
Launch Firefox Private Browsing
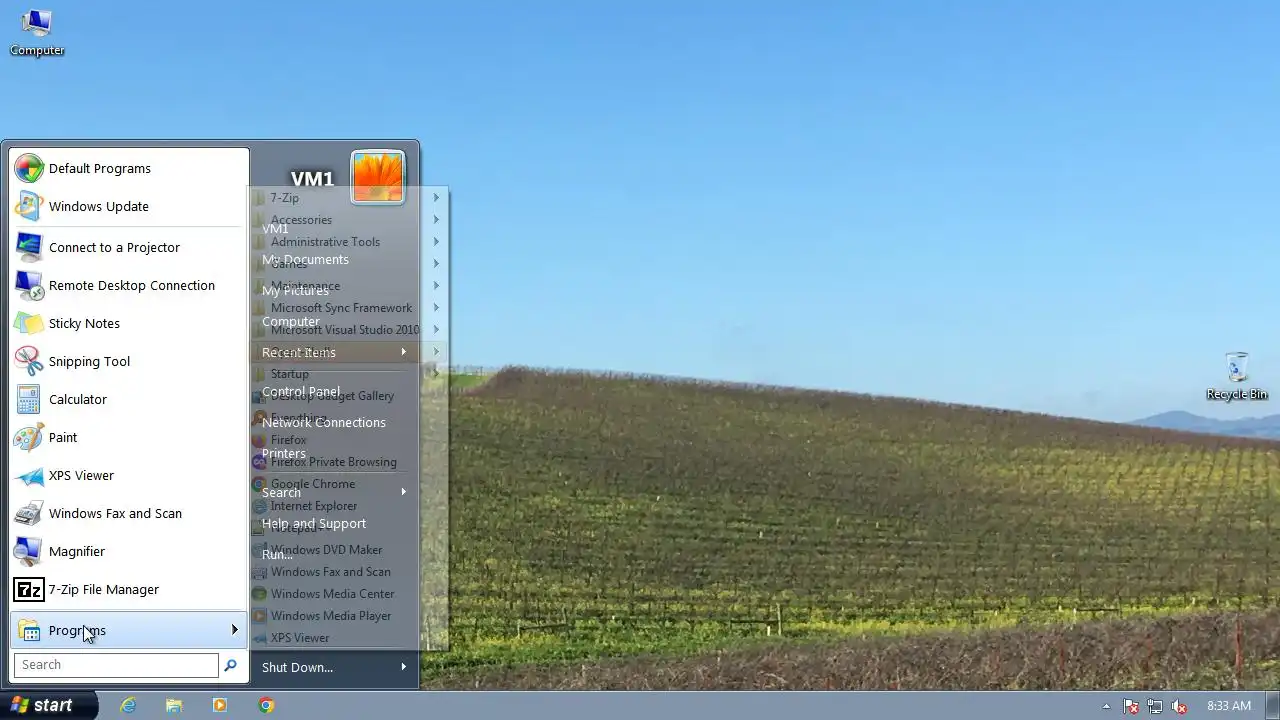[x=348, y=462]
